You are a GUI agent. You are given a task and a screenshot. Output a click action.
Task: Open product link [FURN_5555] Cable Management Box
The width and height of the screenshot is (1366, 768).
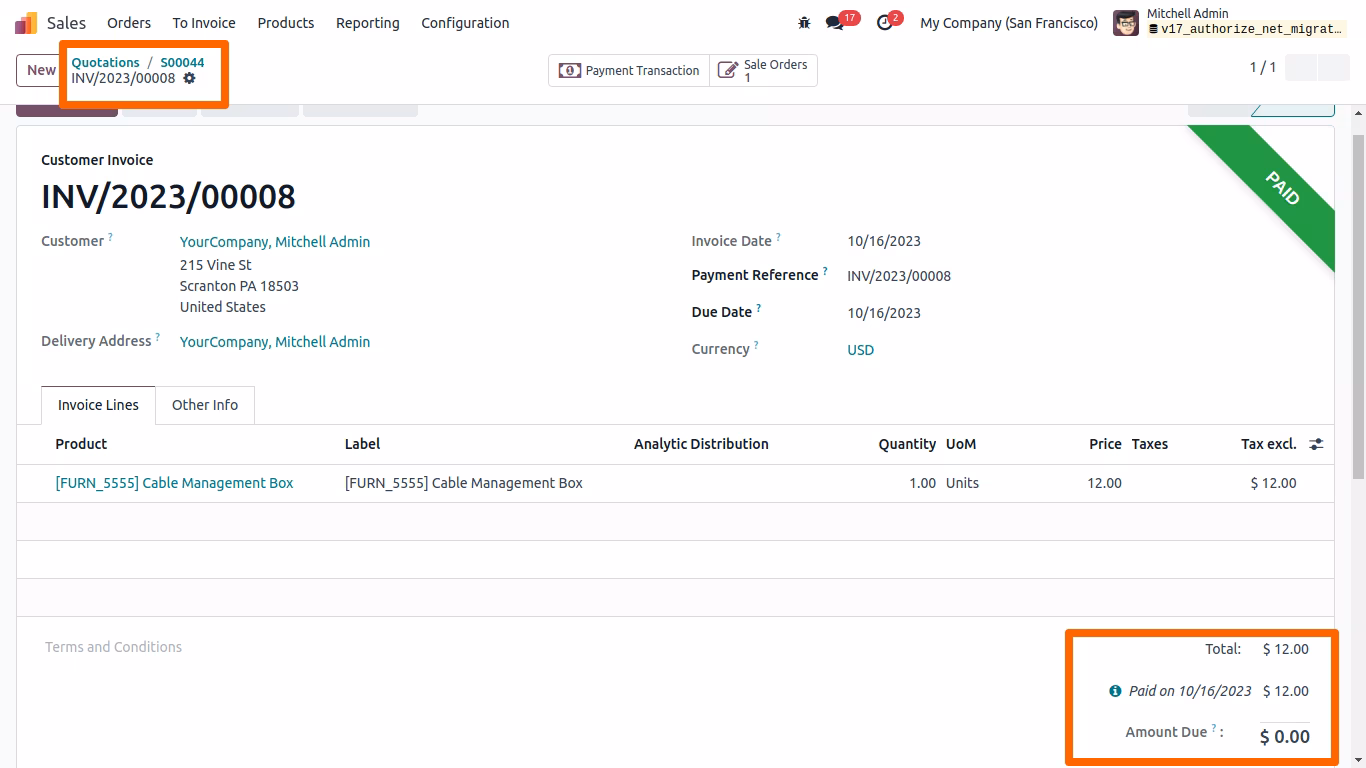point(175,483)
